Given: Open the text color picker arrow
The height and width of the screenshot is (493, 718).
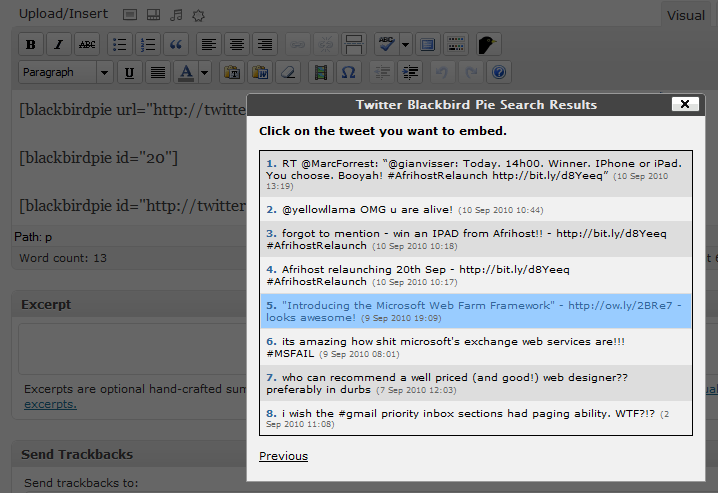Looking at the screenshot, I should pos(205,72).
